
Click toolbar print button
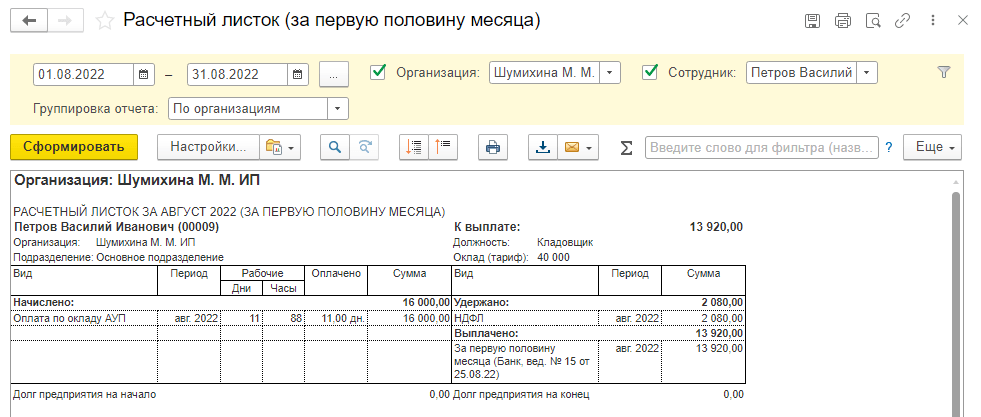tap(492, 147)
